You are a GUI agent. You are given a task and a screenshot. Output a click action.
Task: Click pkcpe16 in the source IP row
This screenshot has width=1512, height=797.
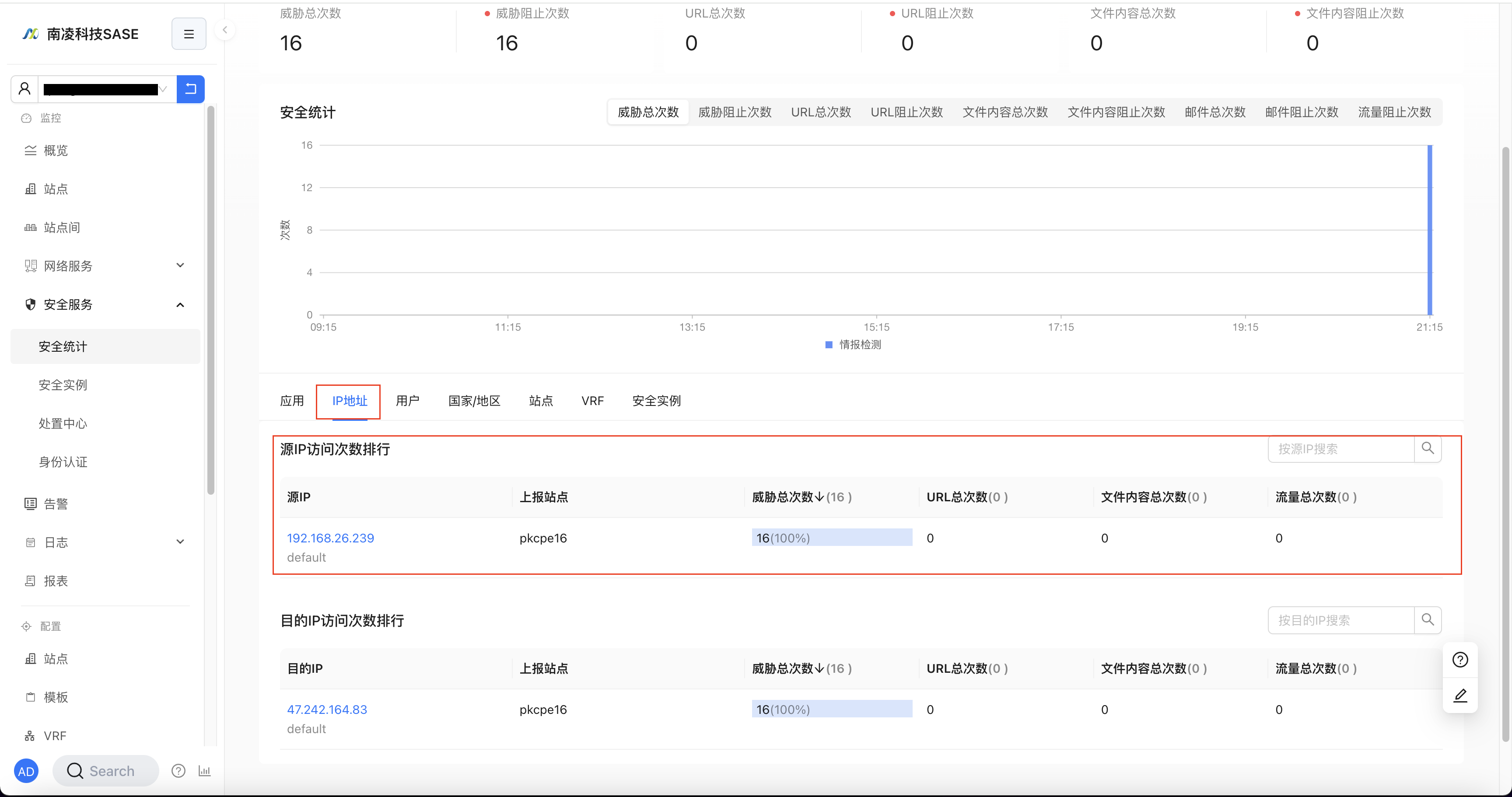(543, 538)
